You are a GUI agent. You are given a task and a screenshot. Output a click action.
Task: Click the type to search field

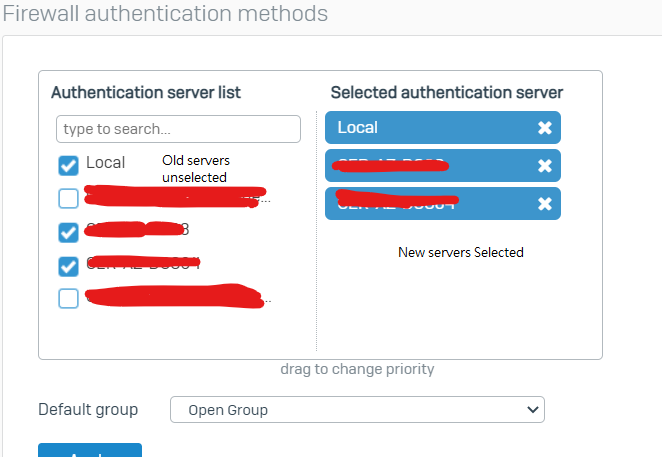pos(178,129)
